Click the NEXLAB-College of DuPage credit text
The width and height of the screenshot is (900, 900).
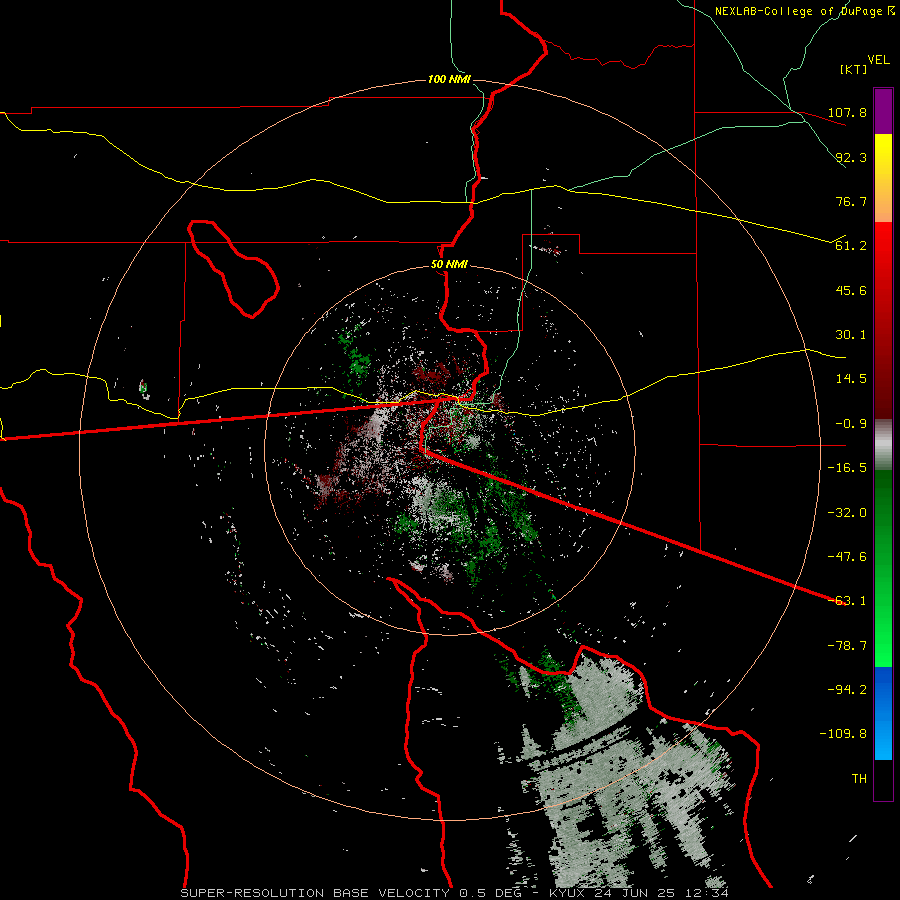coord(804,11)
